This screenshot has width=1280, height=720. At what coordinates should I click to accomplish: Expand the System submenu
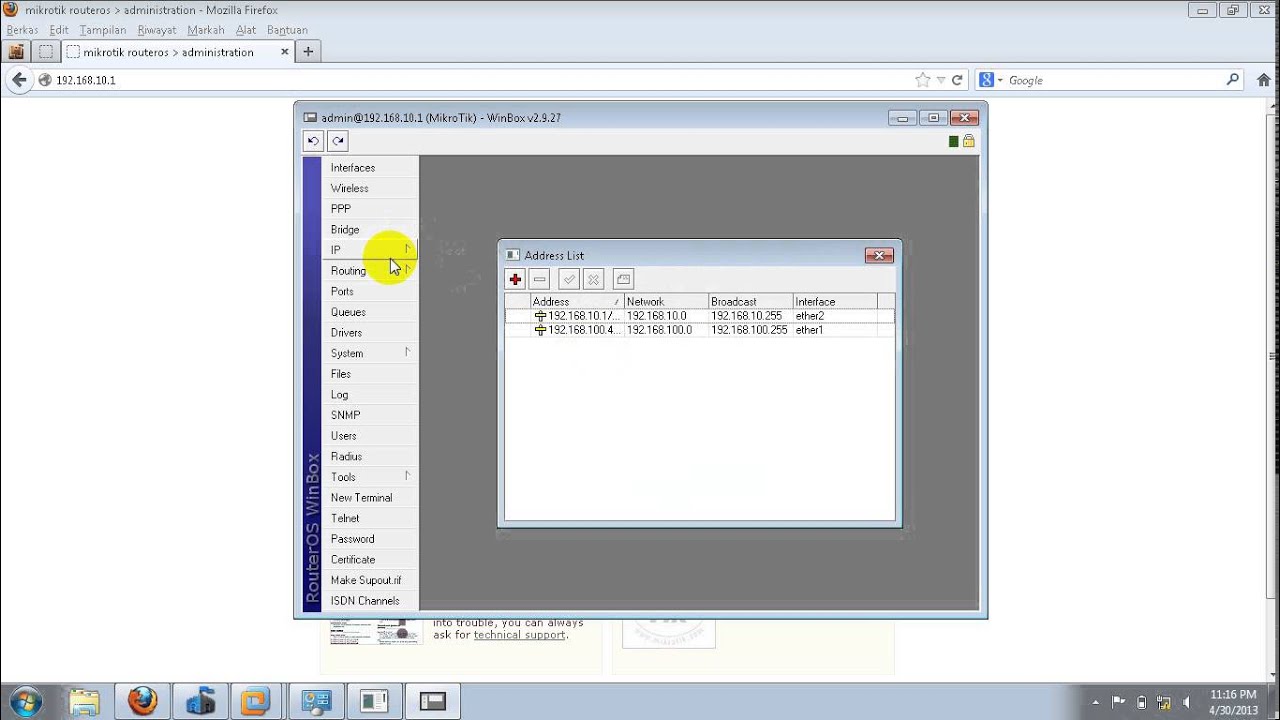pyautogui.click(x=369, y=353)
